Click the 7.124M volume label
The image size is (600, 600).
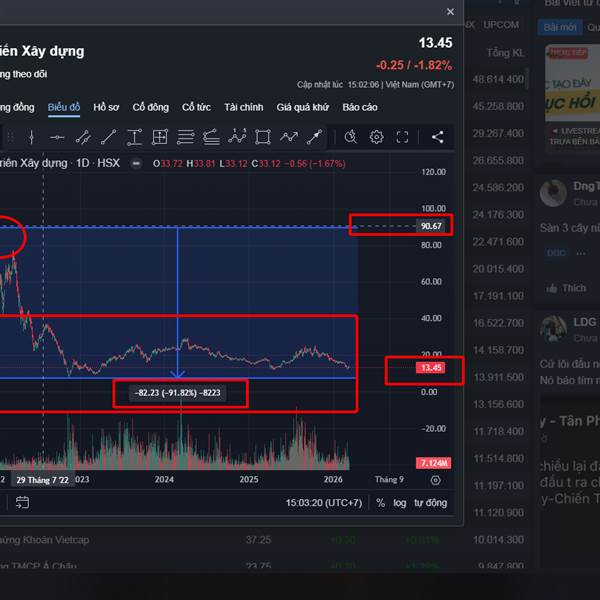click(x=434, y=463)
